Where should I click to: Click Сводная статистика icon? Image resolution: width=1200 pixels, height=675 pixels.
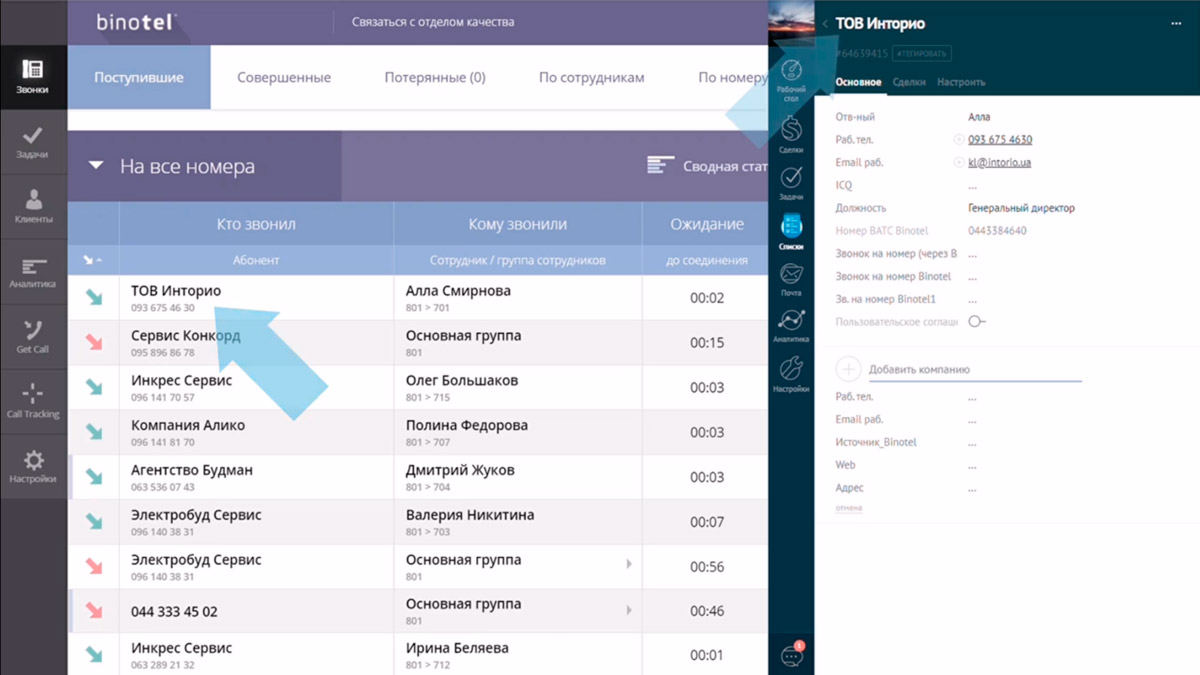(x=662, y=165)
